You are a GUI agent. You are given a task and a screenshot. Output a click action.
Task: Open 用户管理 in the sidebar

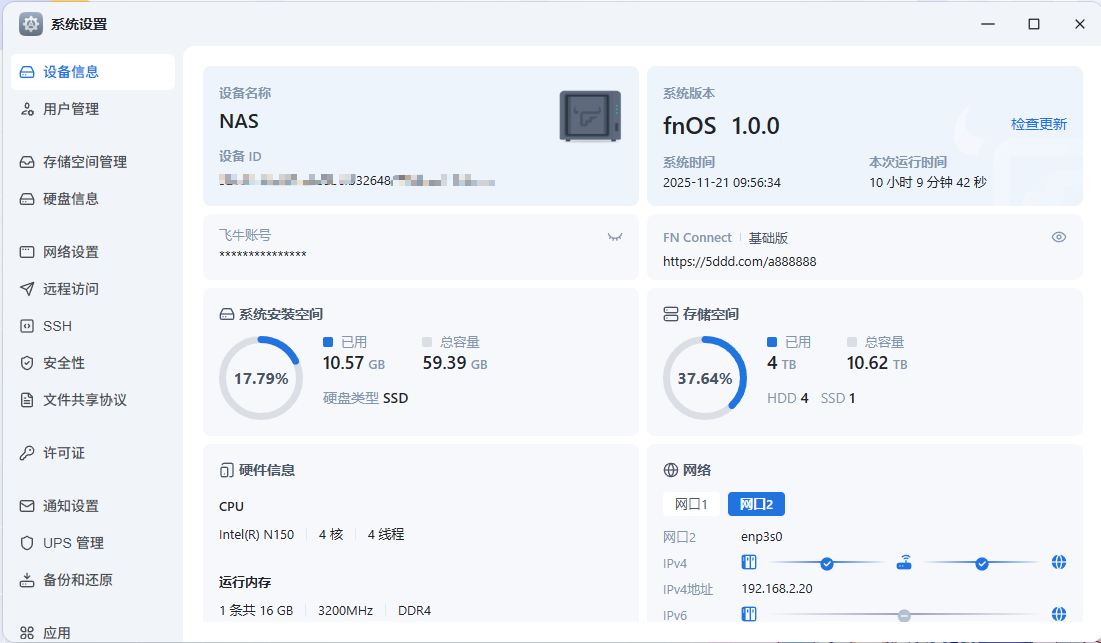tap(71, 109)
